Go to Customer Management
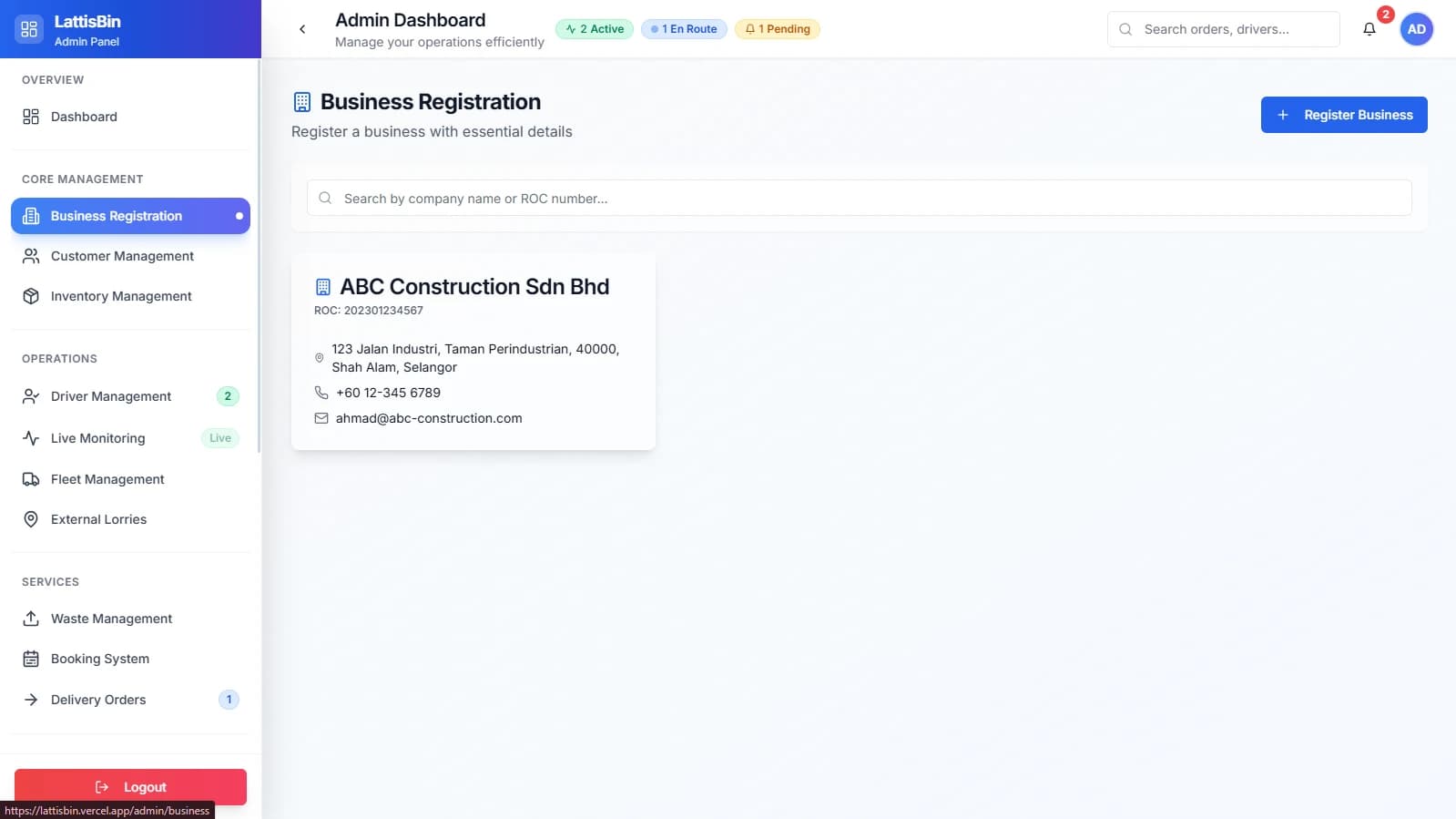This screenshot has width=1456, height=819. tap(122, 256)
